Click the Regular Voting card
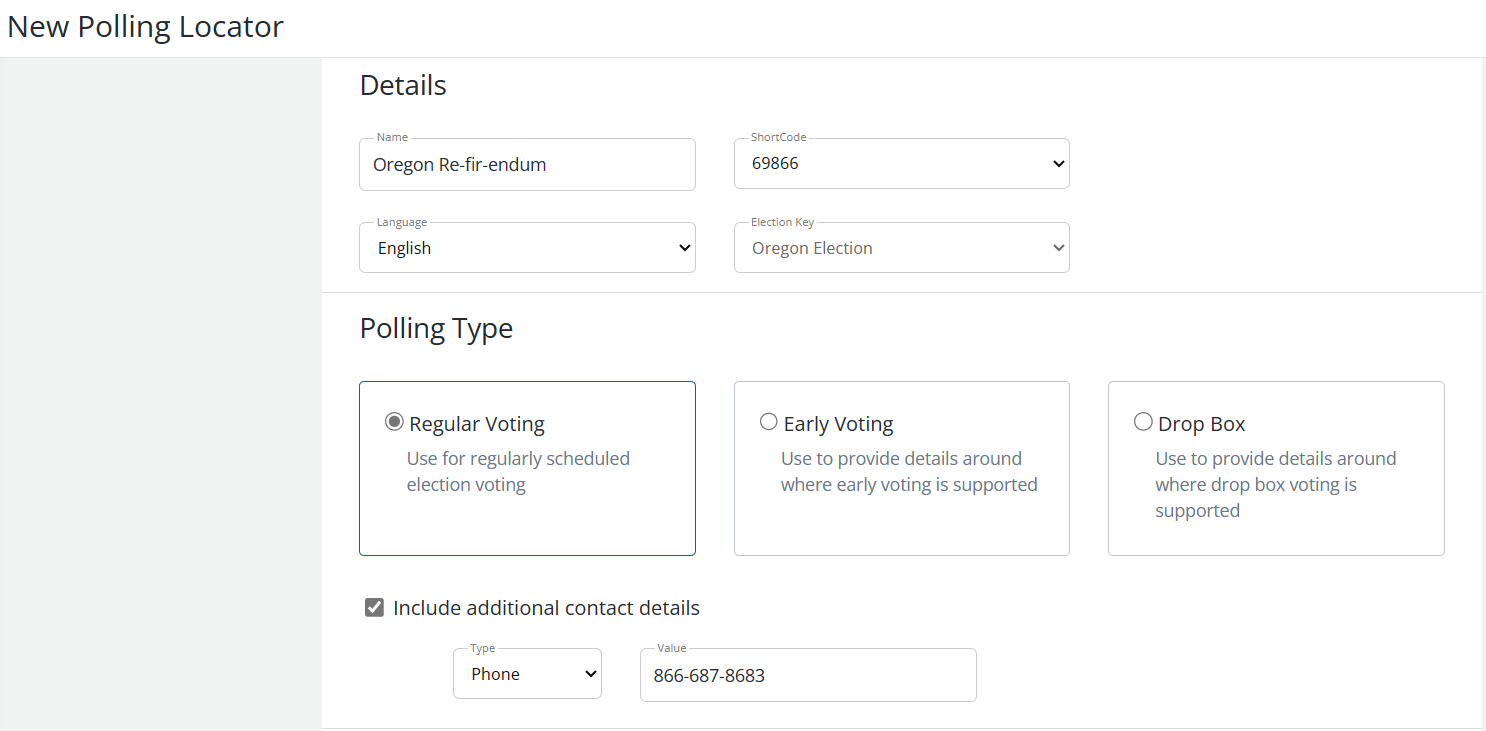 [527, 468]
